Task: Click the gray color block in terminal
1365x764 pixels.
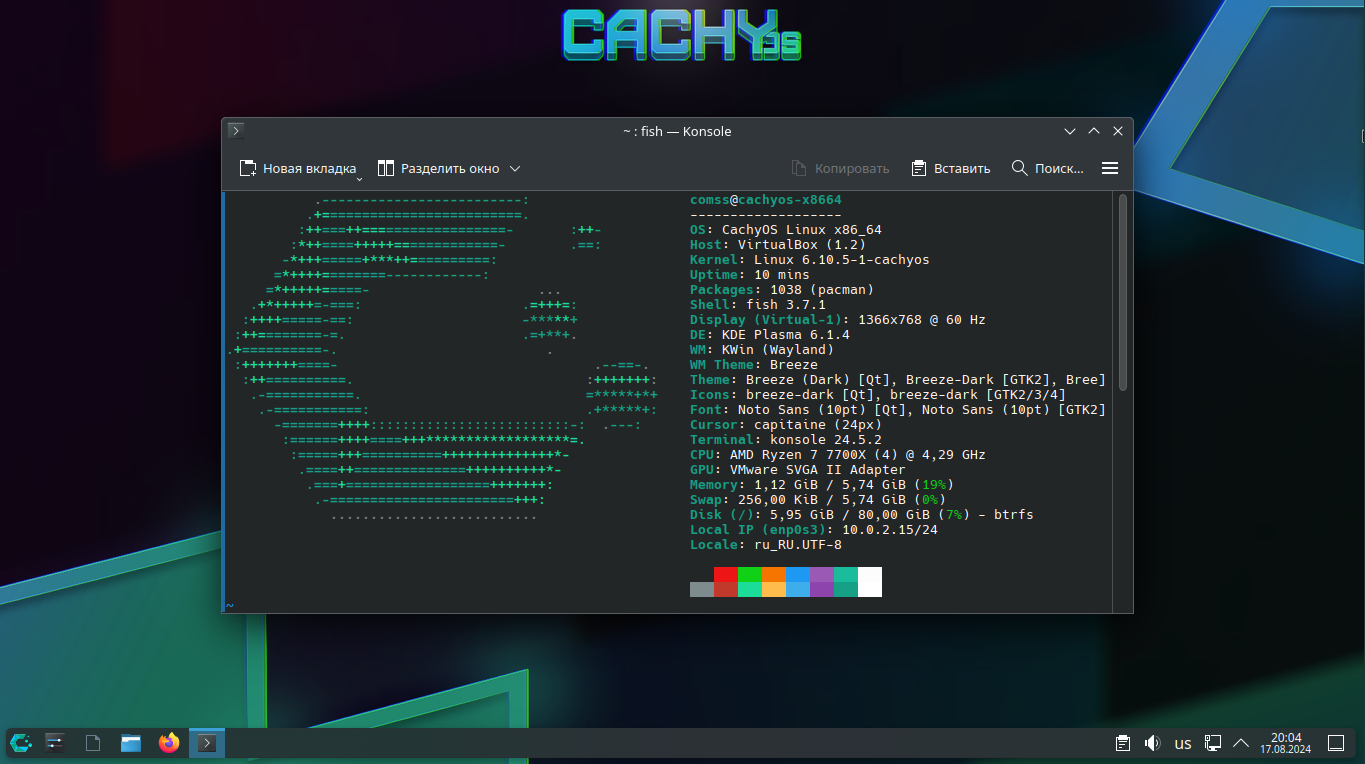Action: (702, 589)
